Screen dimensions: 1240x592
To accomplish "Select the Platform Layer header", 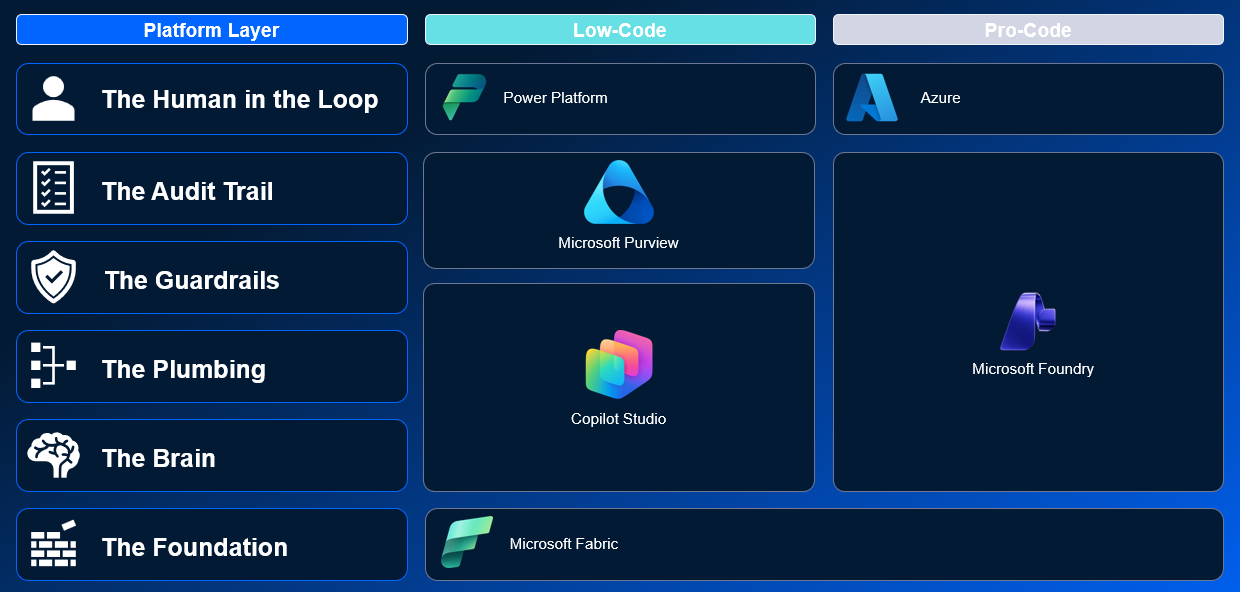I will [x=212, y=30].
